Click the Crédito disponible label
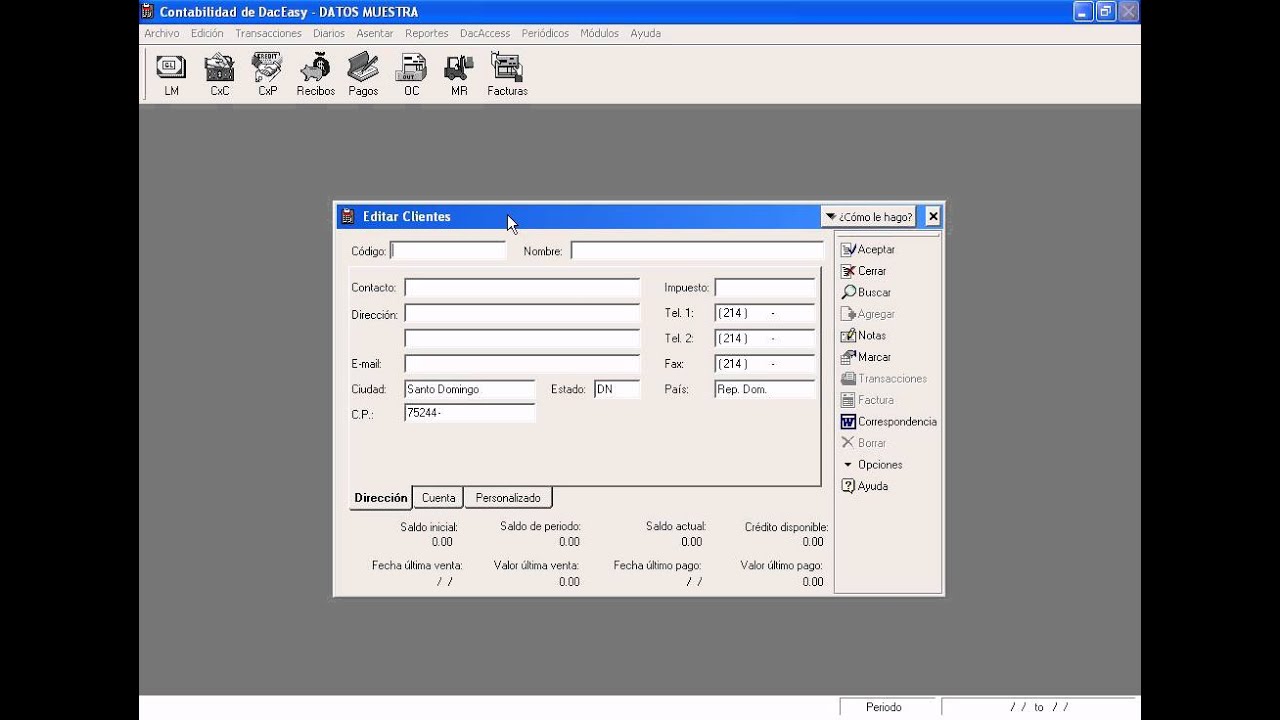The height and width of the screenshot is (720, 1280). click(786, 526)
